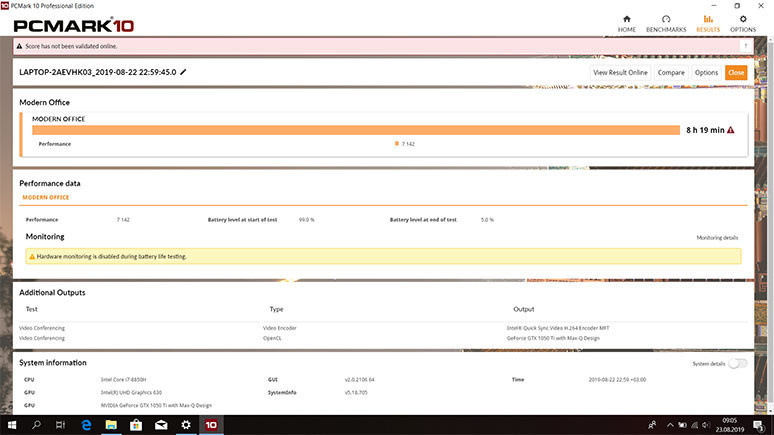Select GeForce GTX 1050 Ti output text
774x435 pixels.
click(x=553, y=338)
